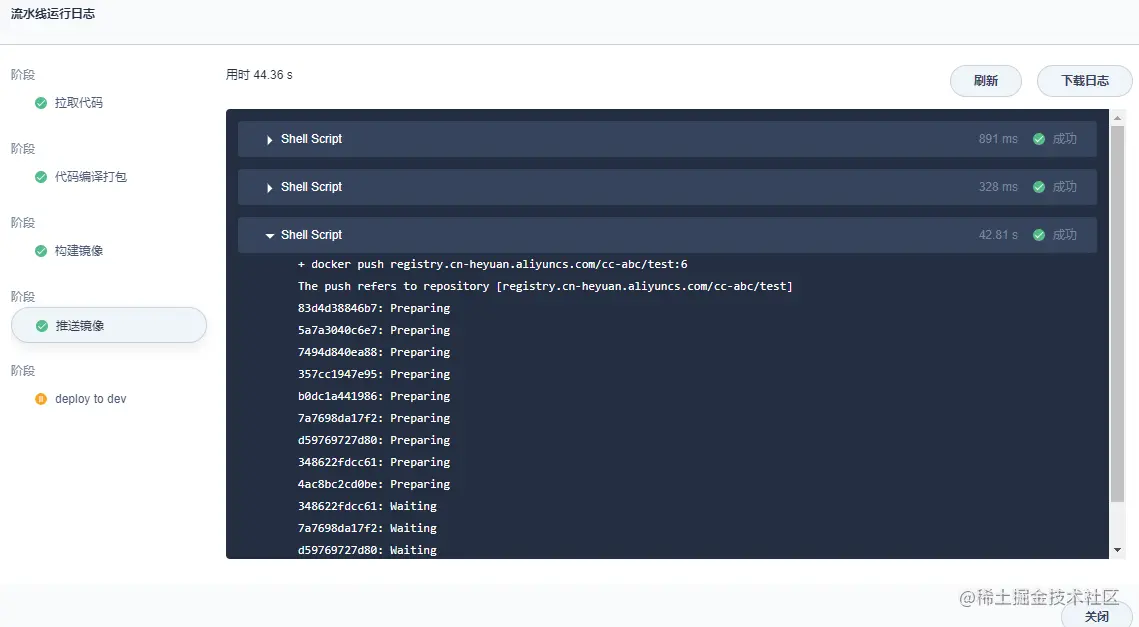This screenshot has width=1139, height=627.
Task: Expand the 891 ms Shell Script step
Action: click(x=269, y=139)
